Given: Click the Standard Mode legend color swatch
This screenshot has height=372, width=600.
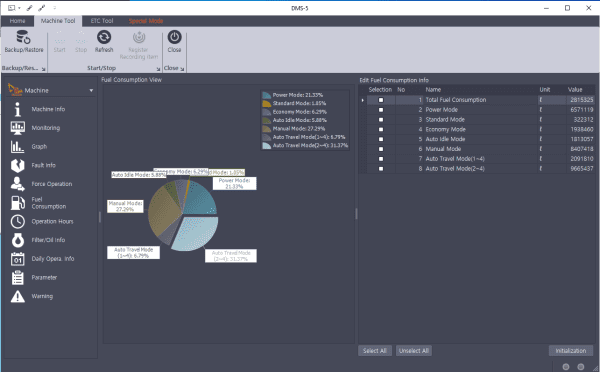Looking at the screenshot, I should coord(267,103).
